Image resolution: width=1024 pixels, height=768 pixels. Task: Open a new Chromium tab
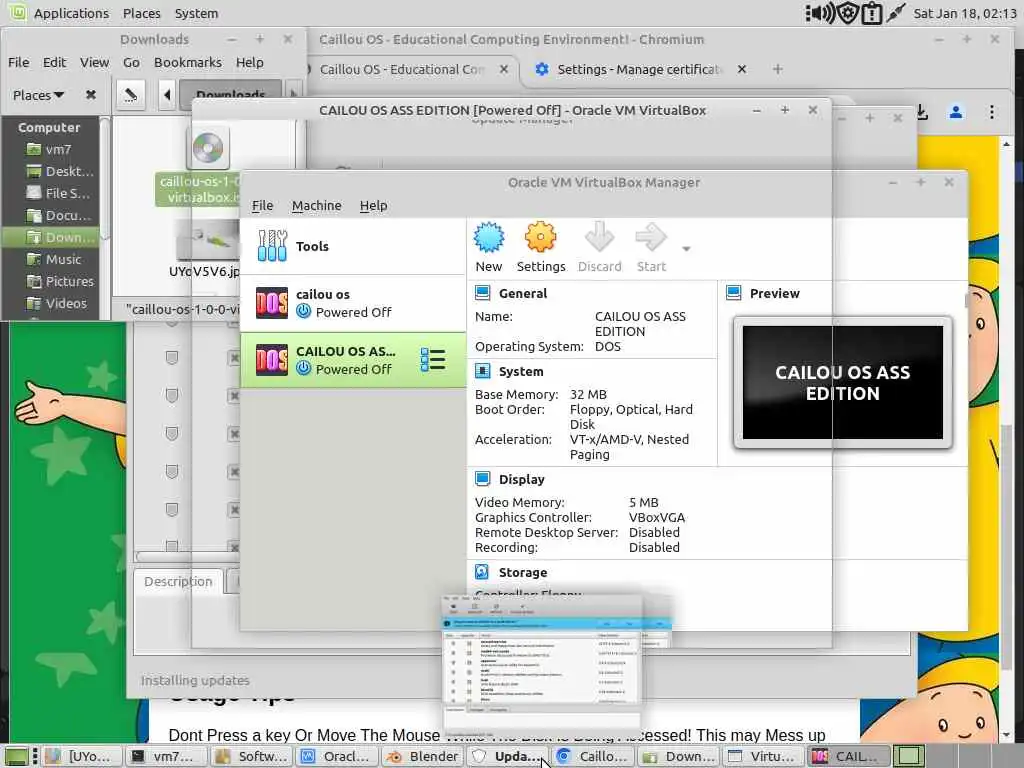(x=777, y=69)
